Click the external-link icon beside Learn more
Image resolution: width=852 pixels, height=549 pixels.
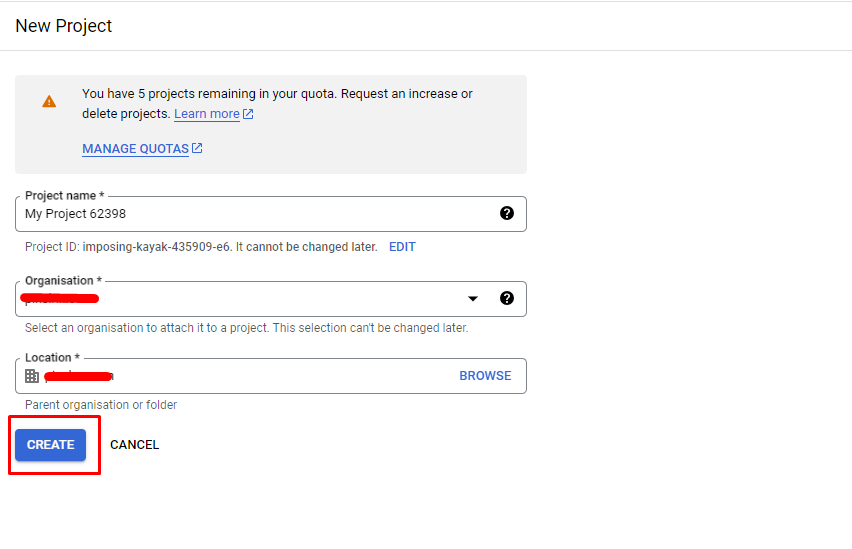[x=248, y=114]
